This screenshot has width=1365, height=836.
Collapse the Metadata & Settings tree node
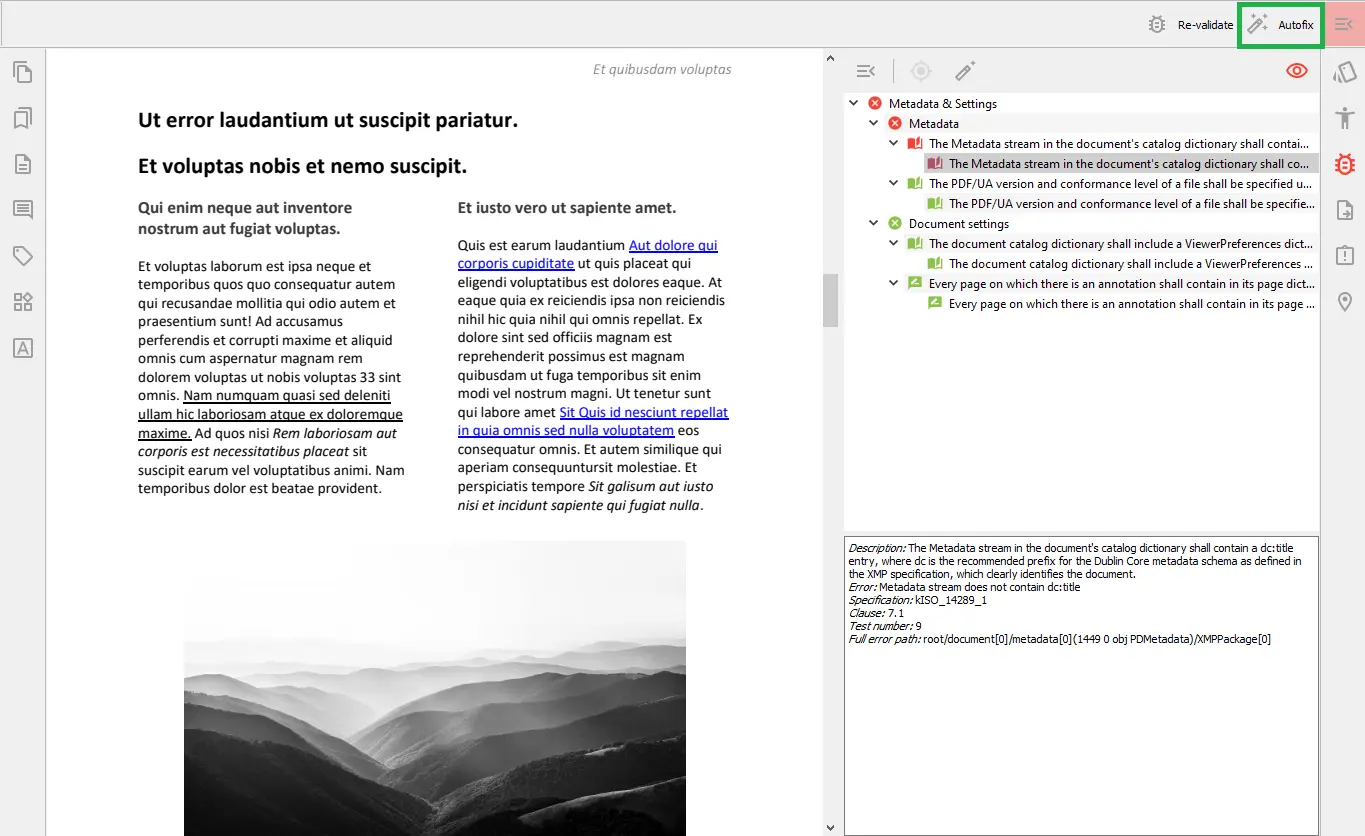(x=854, y=103)
